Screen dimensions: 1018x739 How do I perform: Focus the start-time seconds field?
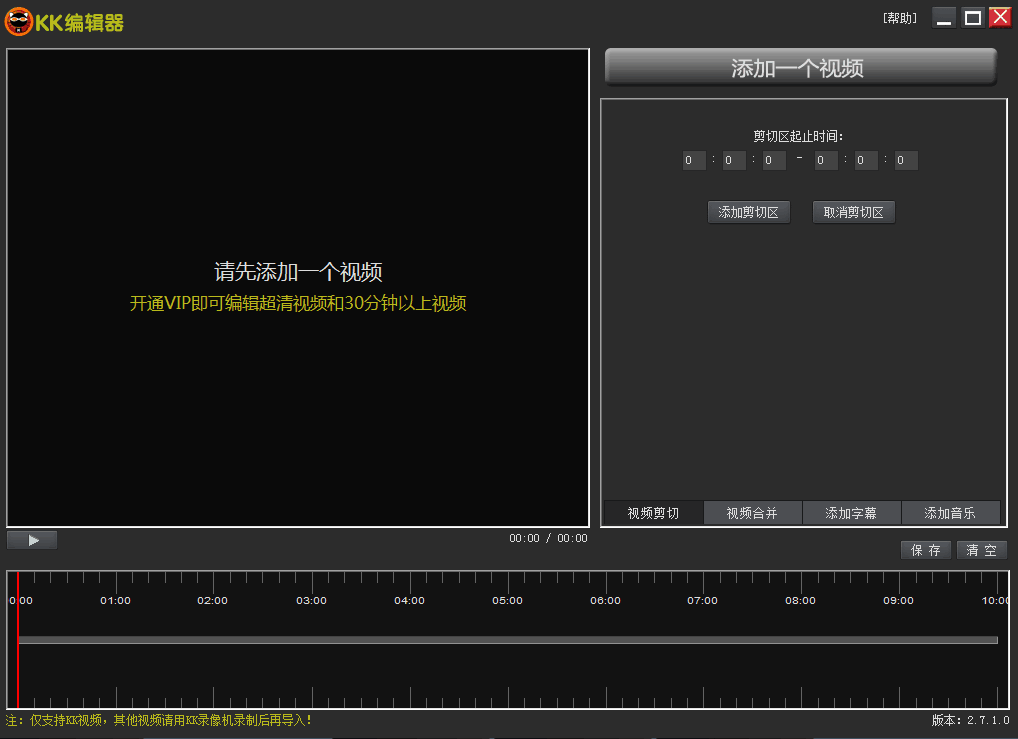(775, 160)
